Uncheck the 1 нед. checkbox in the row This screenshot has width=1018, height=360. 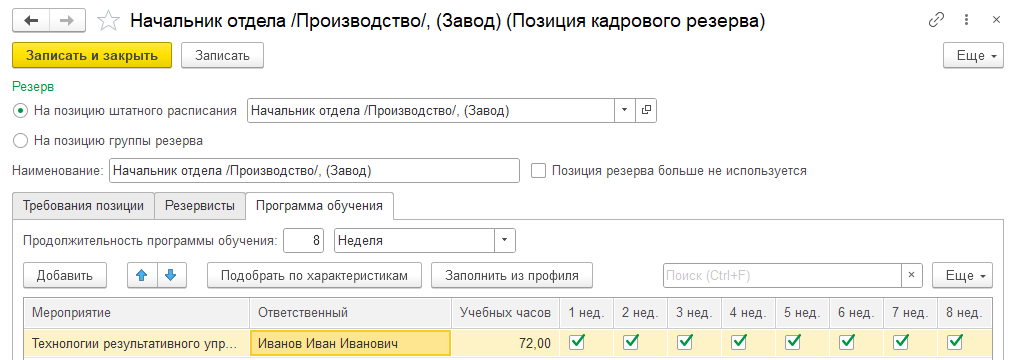(x=576, y=342)
